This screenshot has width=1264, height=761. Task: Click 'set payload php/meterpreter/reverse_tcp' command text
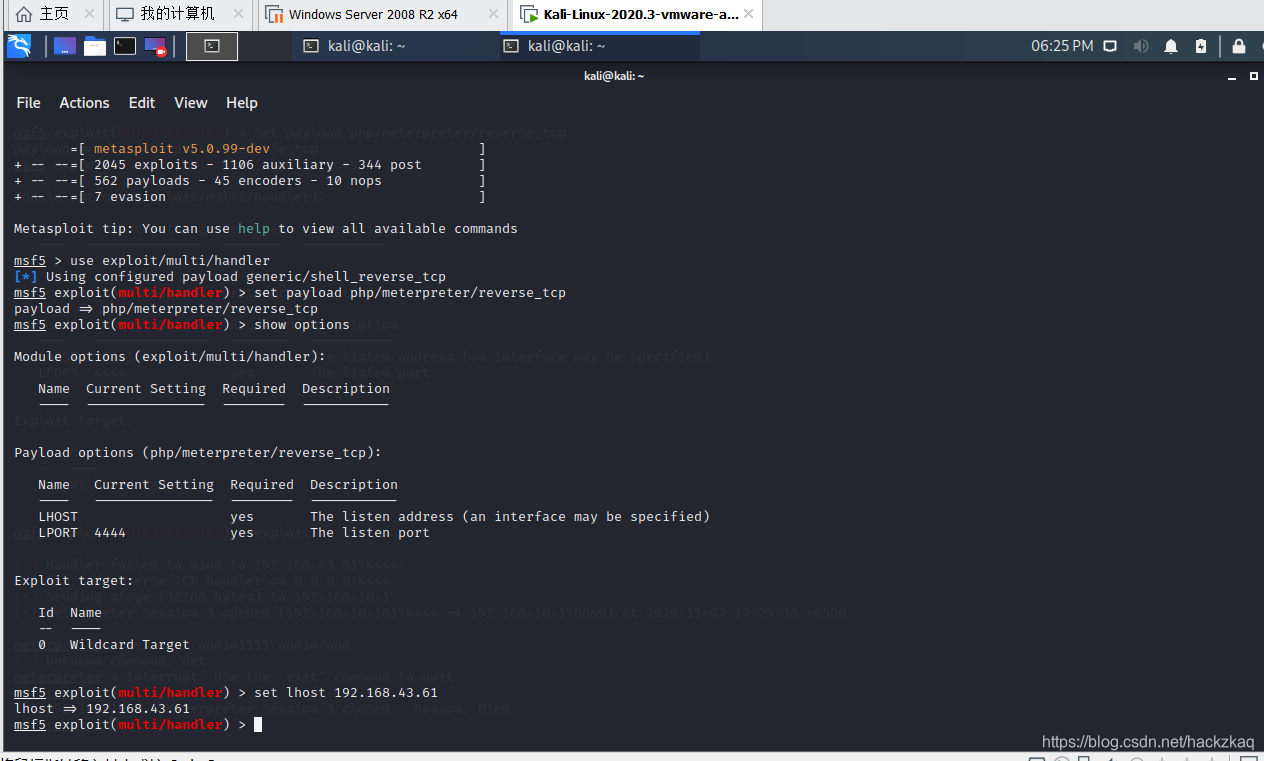point(410,293)
